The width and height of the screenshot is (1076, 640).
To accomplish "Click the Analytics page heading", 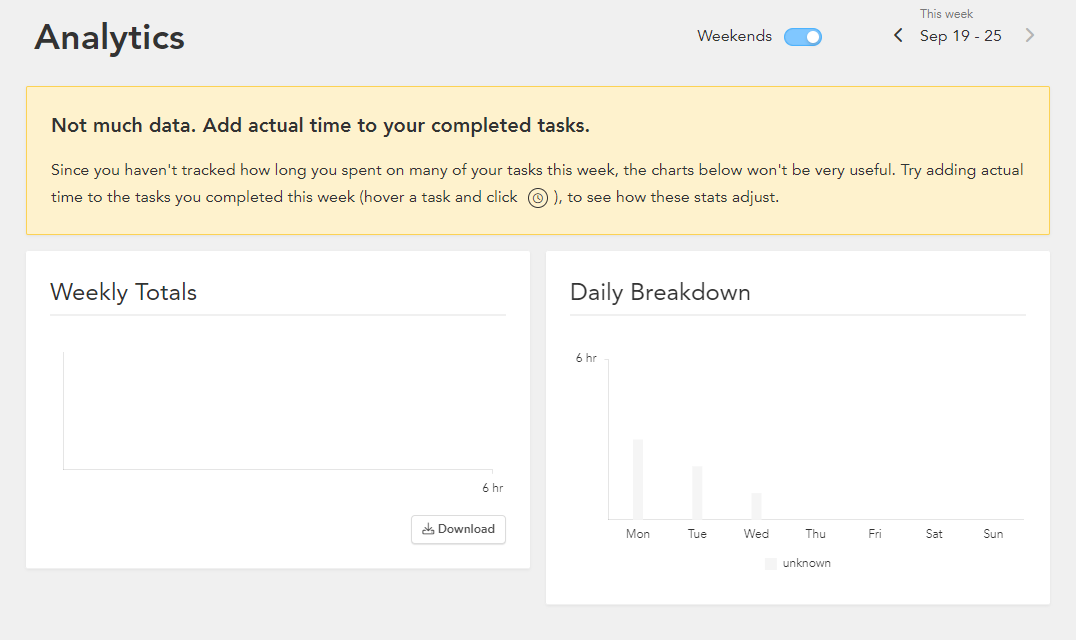I will pyautogui.click(x=110, y=37).
